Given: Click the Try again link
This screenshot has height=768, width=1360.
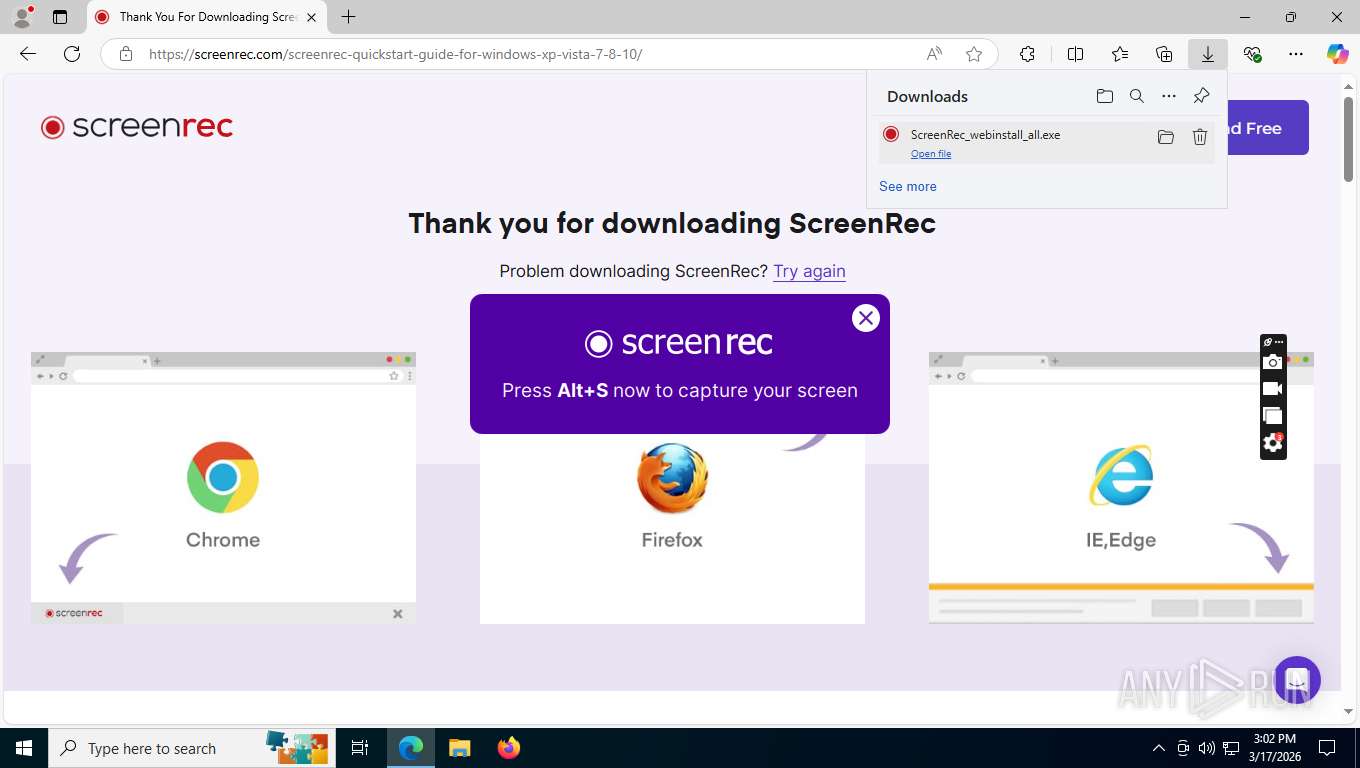Looking at the screenshot, I should pyautogui.click(x=809, y=271).
